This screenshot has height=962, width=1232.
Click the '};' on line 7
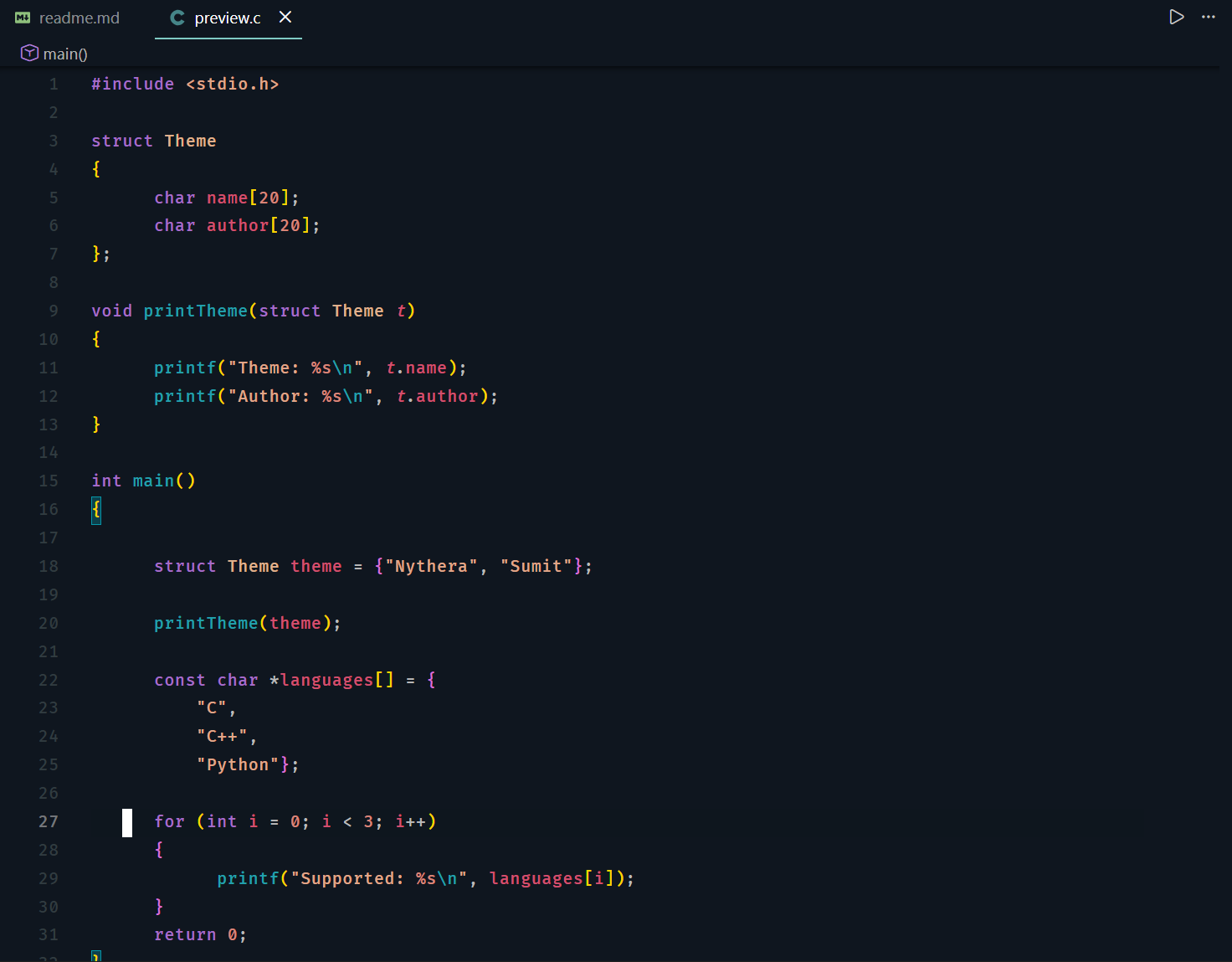(101, 254)
